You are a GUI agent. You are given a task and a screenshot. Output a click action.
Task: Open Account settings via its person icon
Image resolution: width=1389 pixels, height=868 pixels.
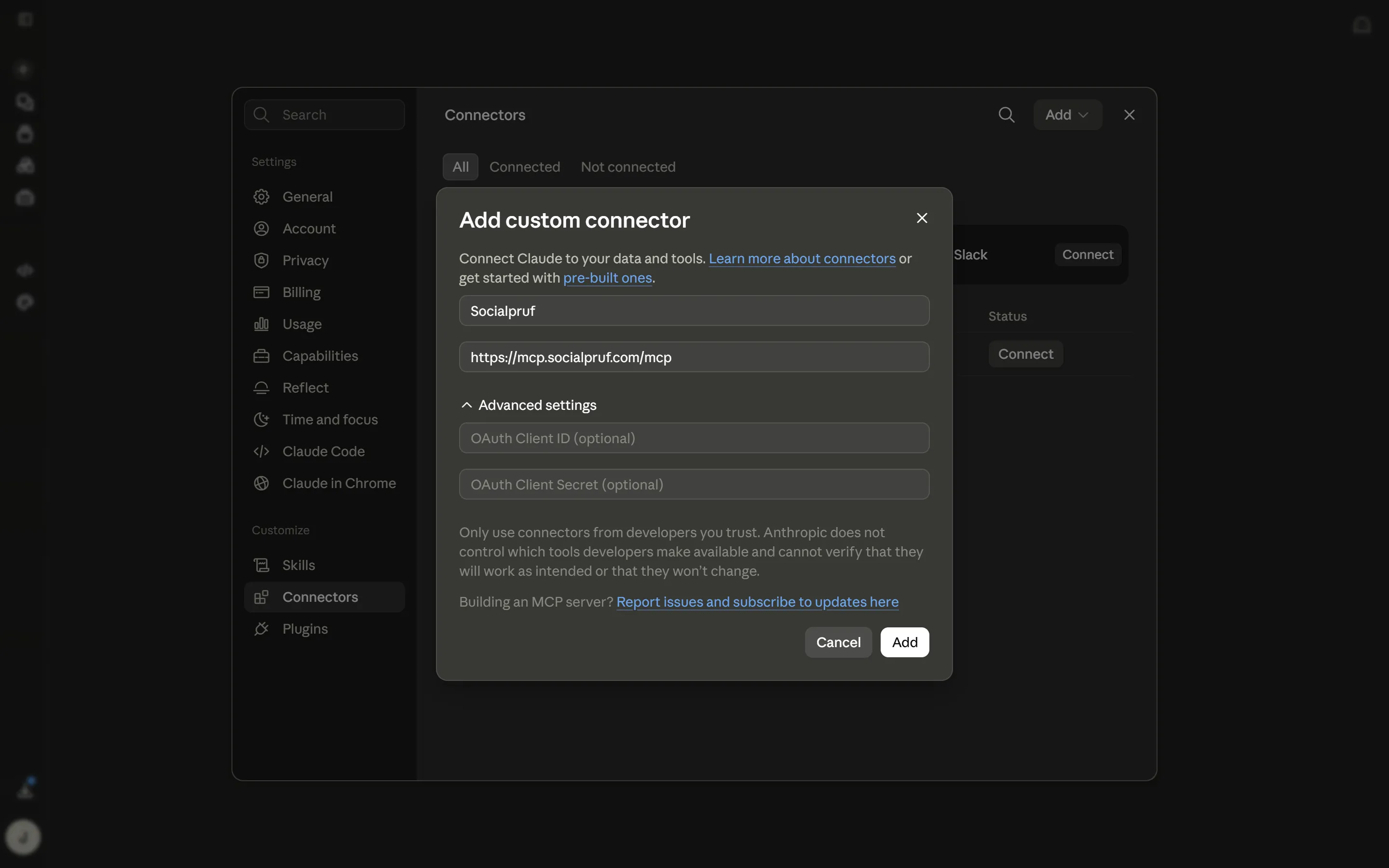tap(261, 229)
